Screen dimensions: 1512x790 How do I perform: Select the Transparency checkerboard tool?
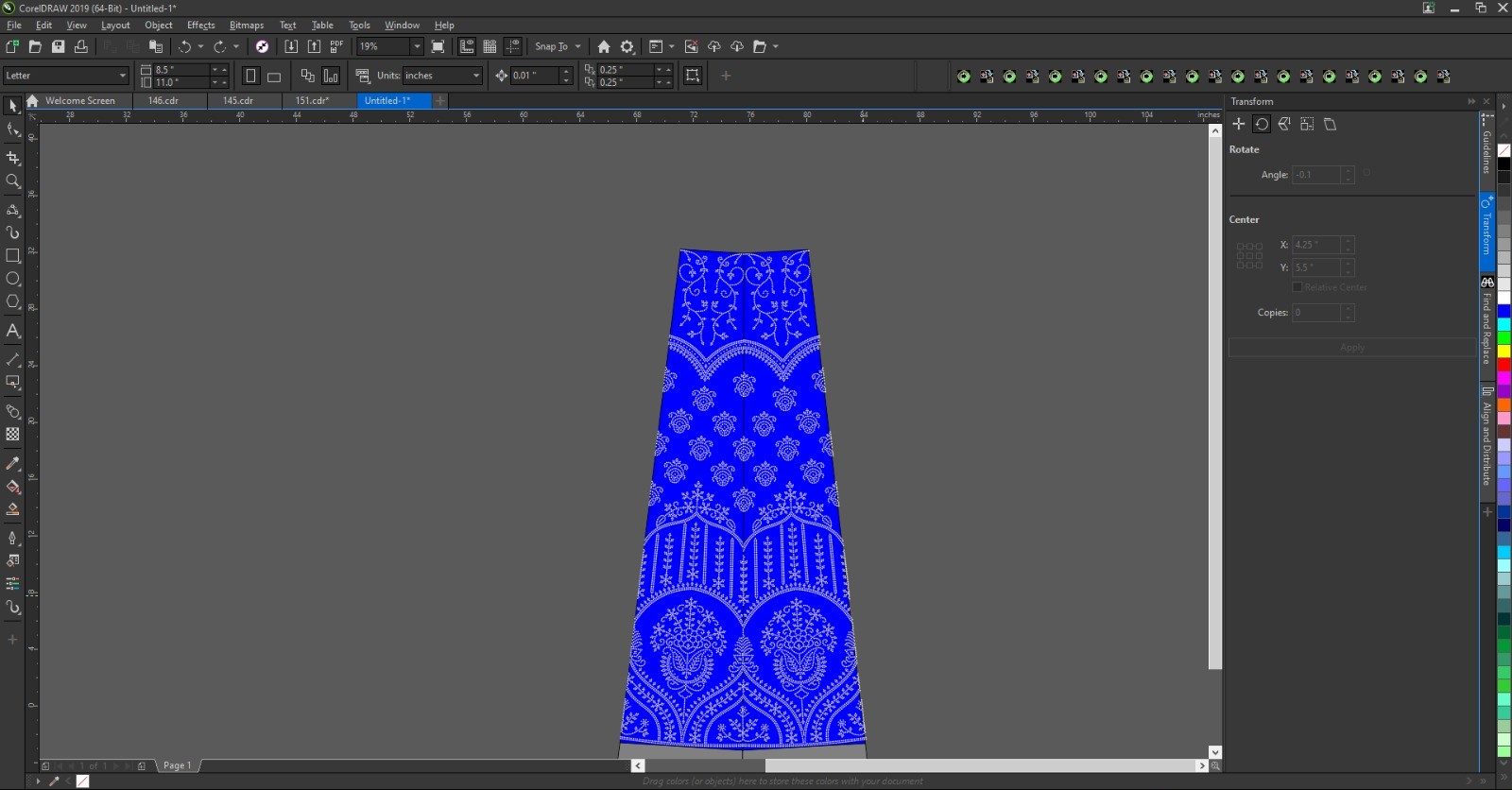pos(12,434)
